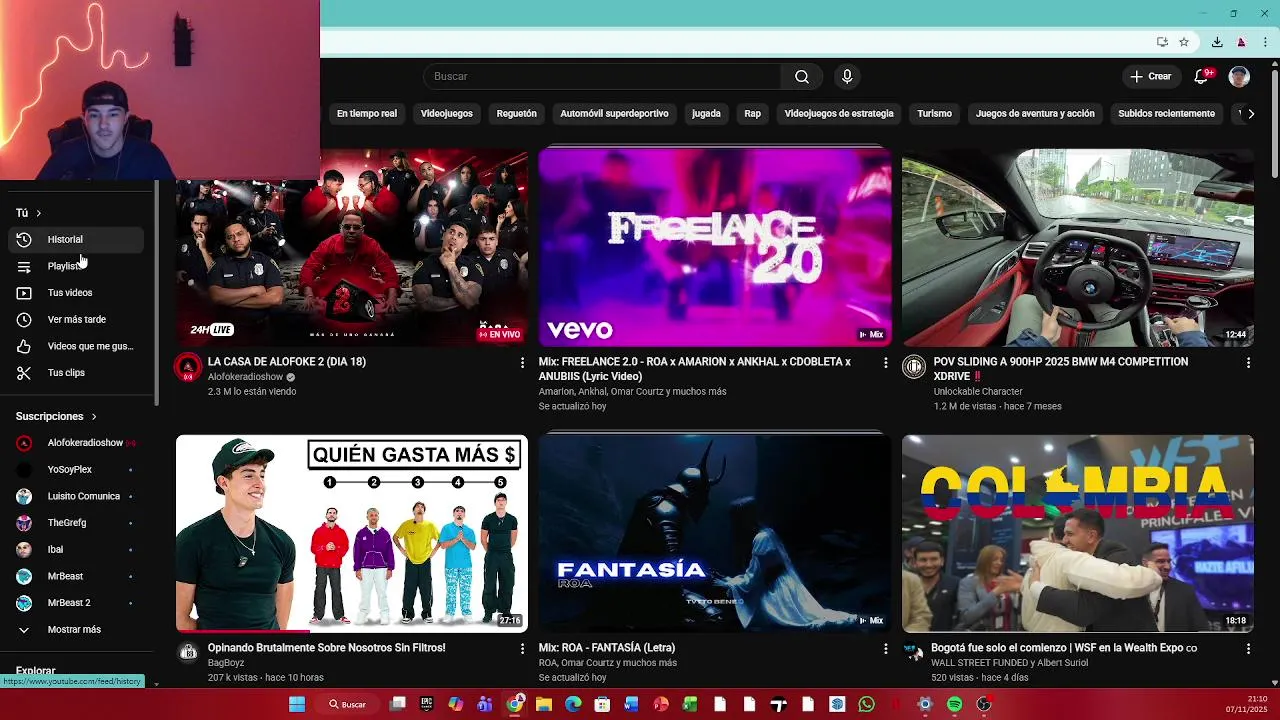Select the Subidos recientemente chip
Viewport: 1280px width, 720px height.
click(1167, 114)
